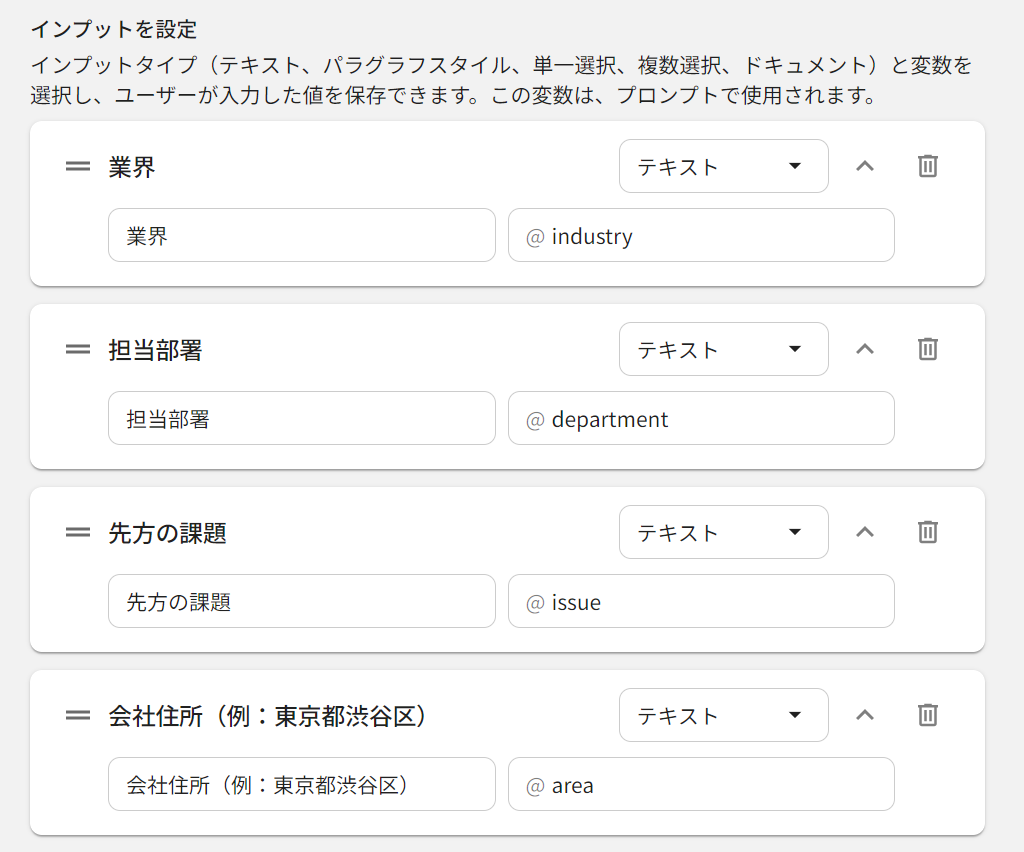Collapse the 担当部署 input card

(865, 349)
